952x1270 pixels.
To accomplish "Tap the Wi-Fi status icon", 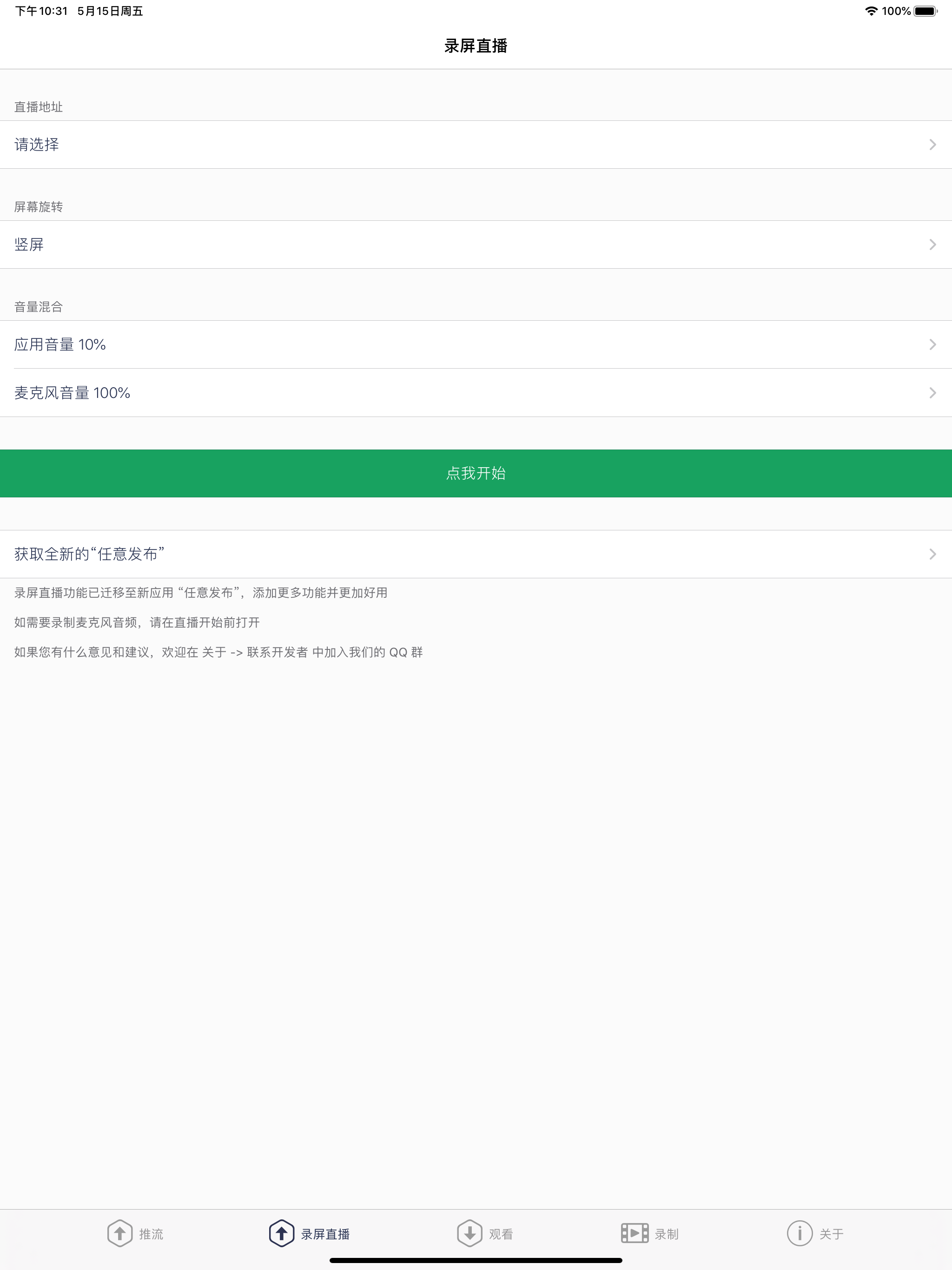I will (871, 11).
